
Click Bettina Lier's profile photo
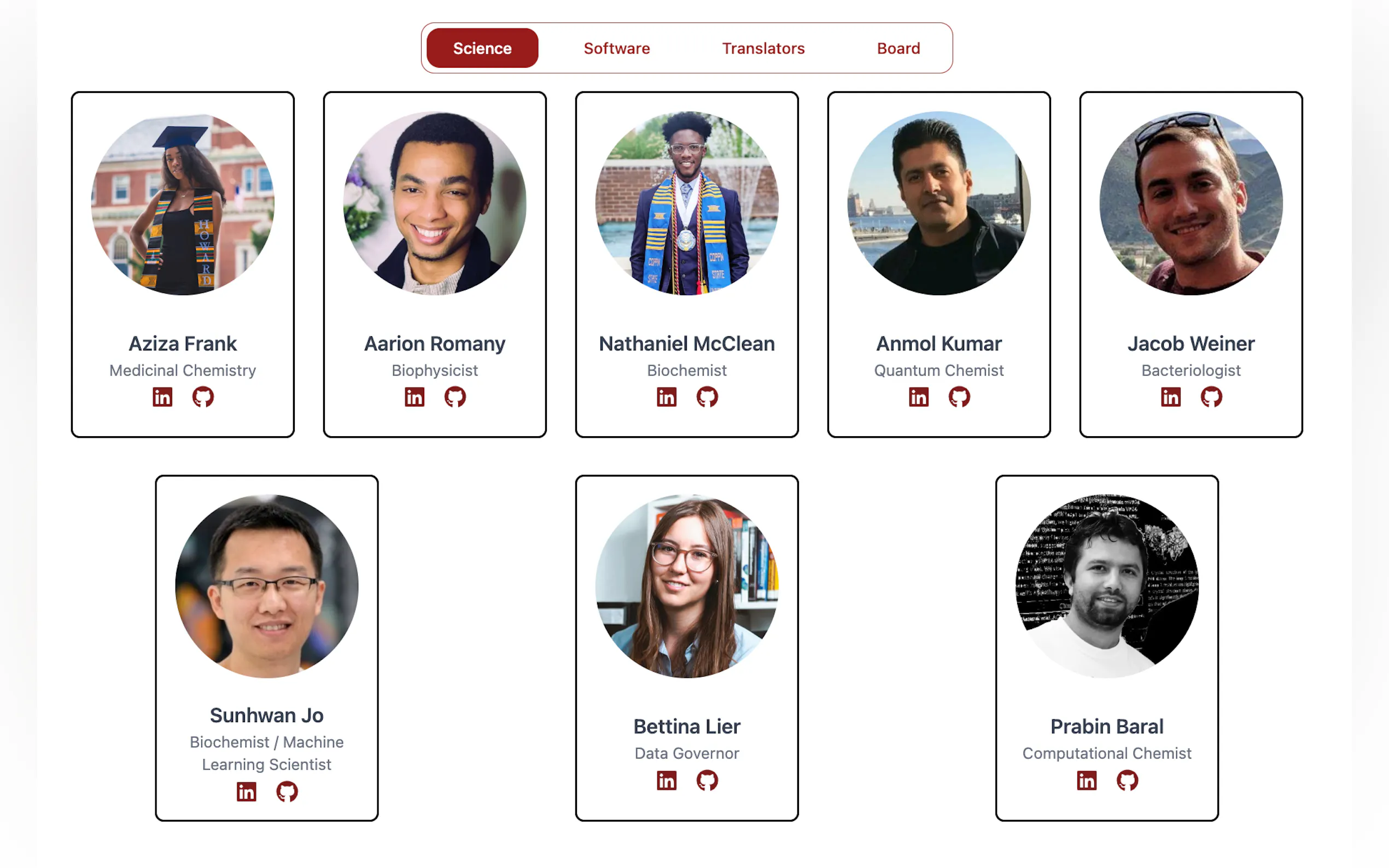pyautogui.click(x=687, y=586)
